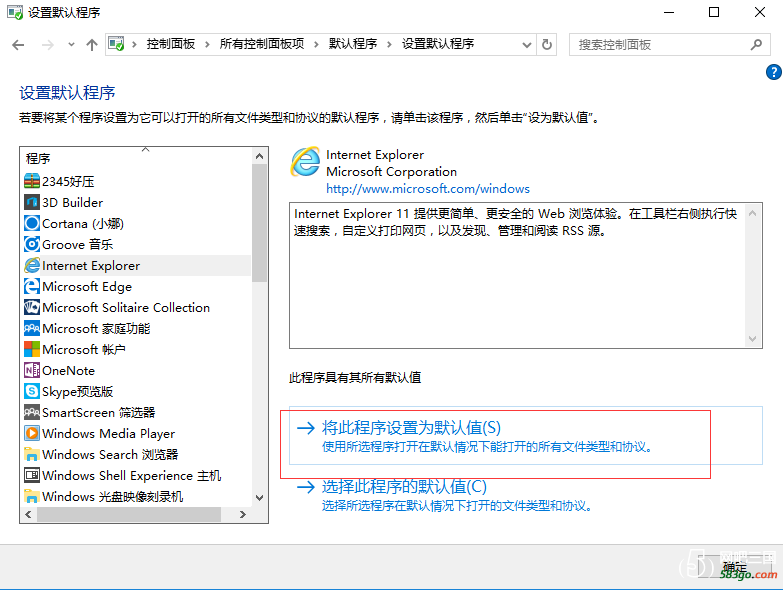
Task: Click the SmartScreen 筛选器 icon
Action: [32, 412]
